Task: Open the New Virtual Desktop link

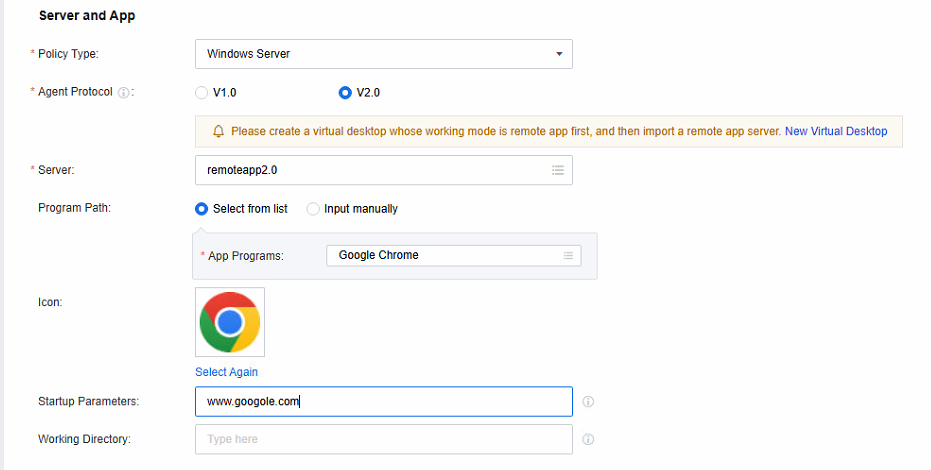Action: (835, 131)
